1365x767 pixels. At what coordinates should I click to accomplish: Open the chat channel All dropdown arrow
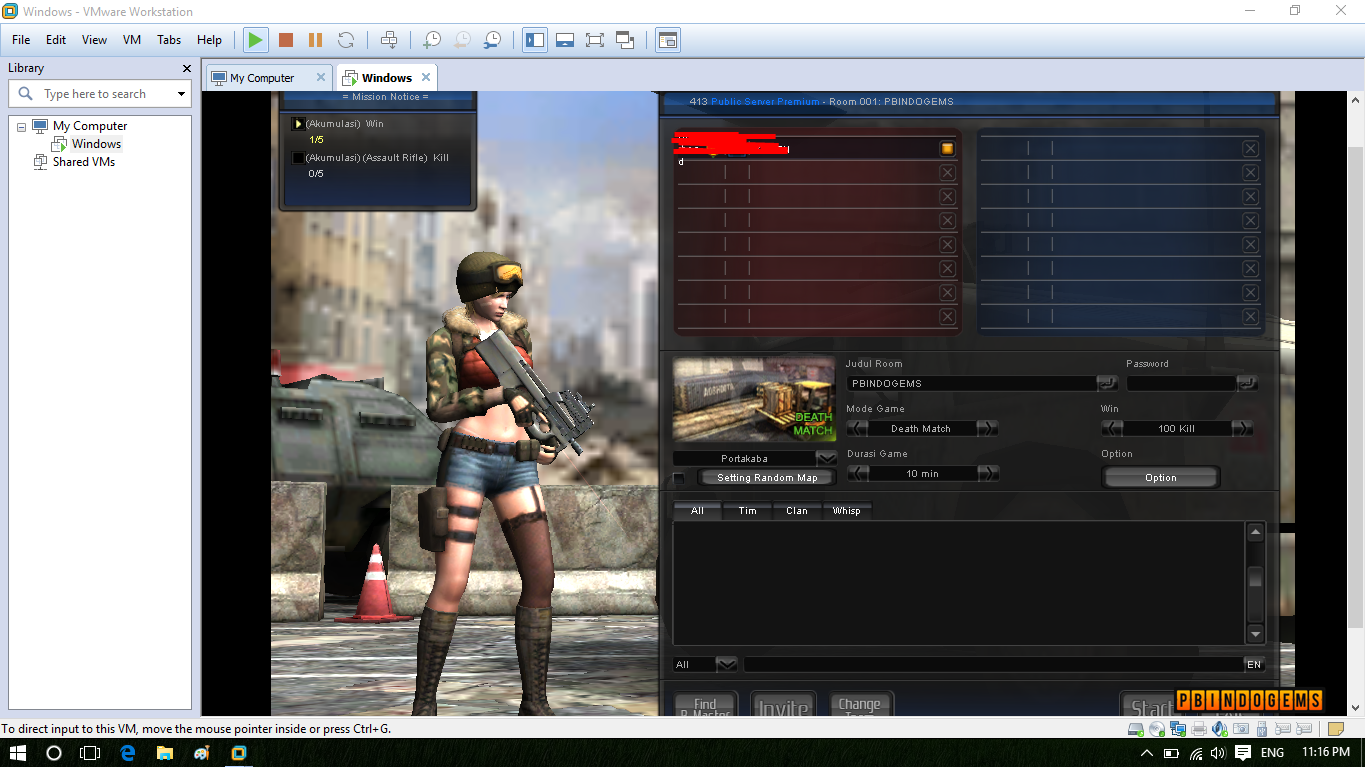pos(727,664)
